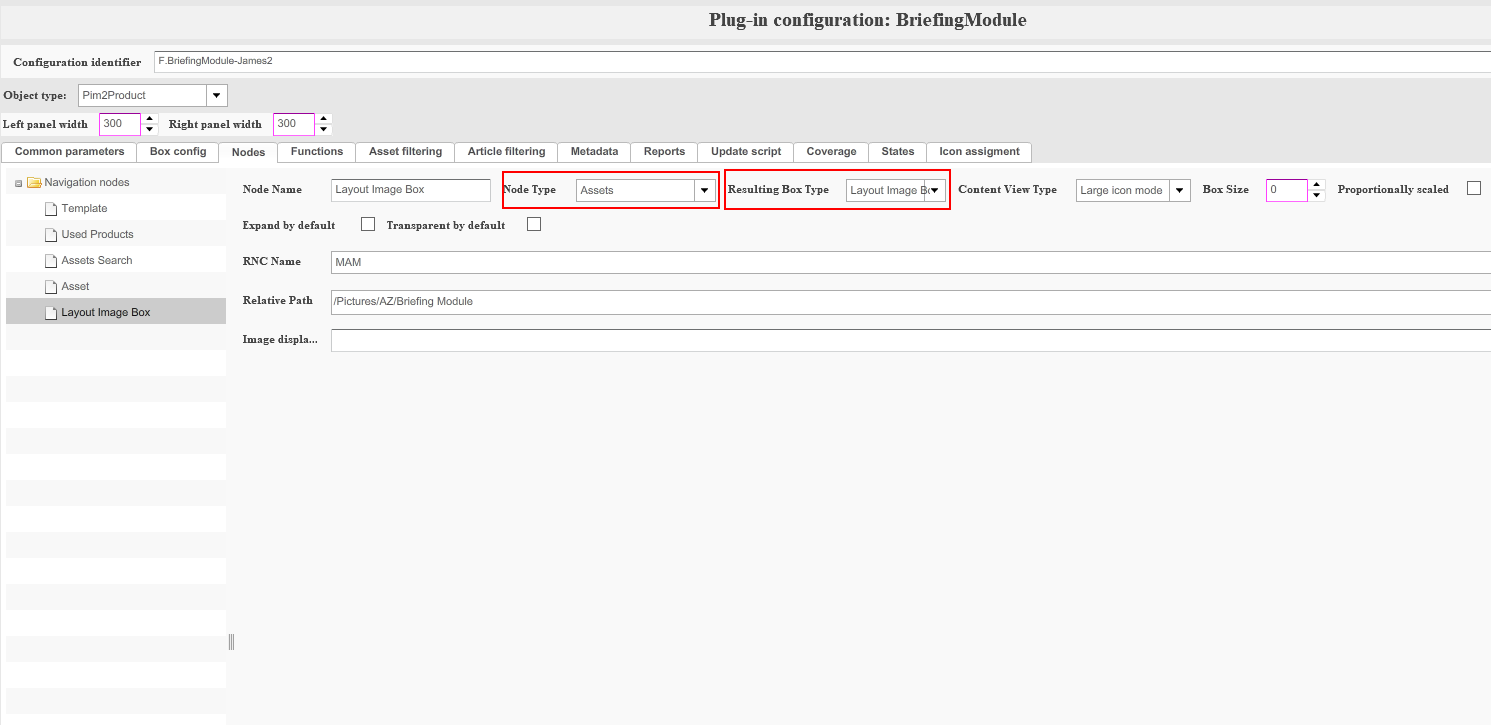
Task: Open the Resulting Box Type dropdown
Action: click(x=934, y=190)
